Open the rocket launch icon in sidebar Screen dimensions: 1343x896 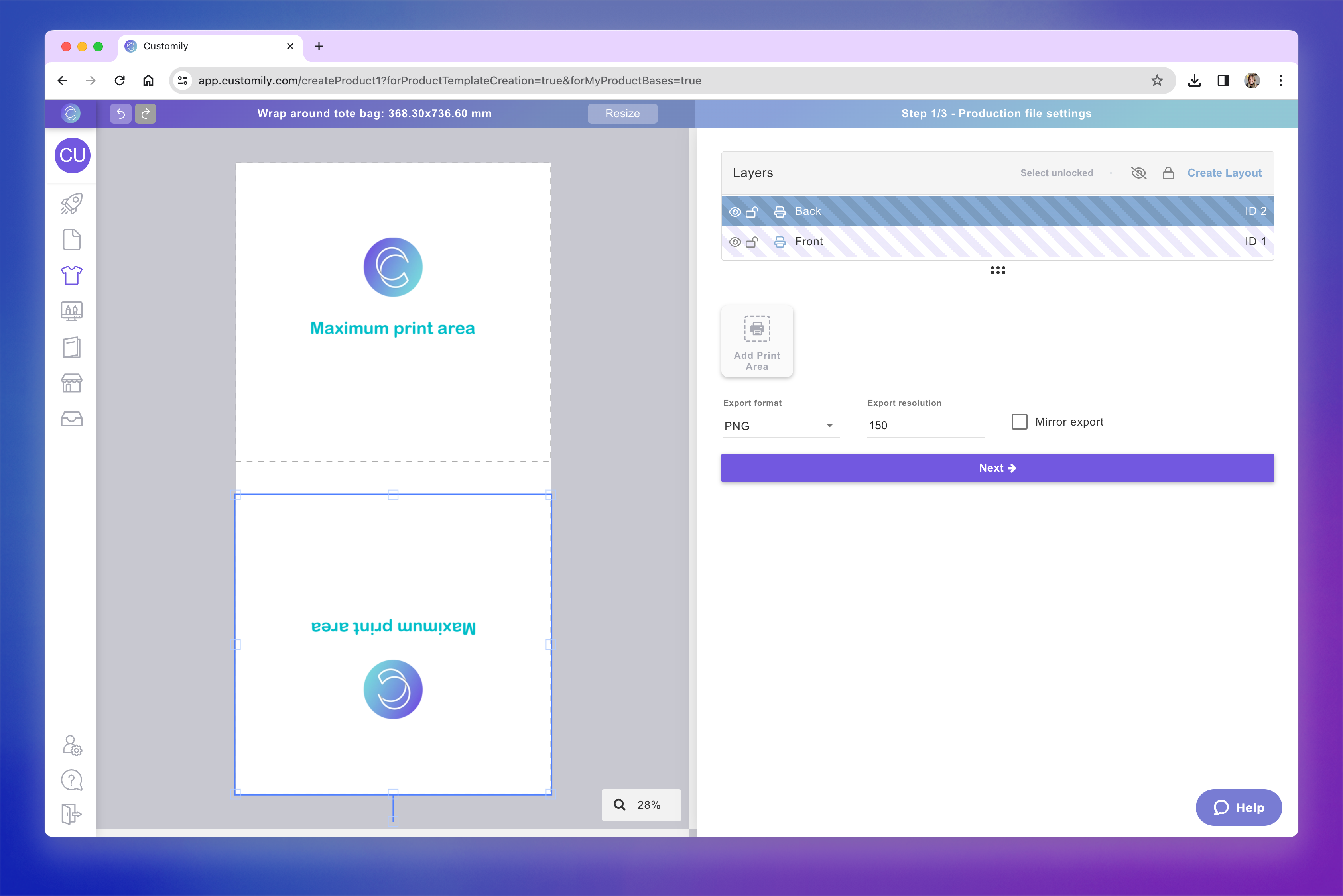pyautogui.click(x=71, y=204)
